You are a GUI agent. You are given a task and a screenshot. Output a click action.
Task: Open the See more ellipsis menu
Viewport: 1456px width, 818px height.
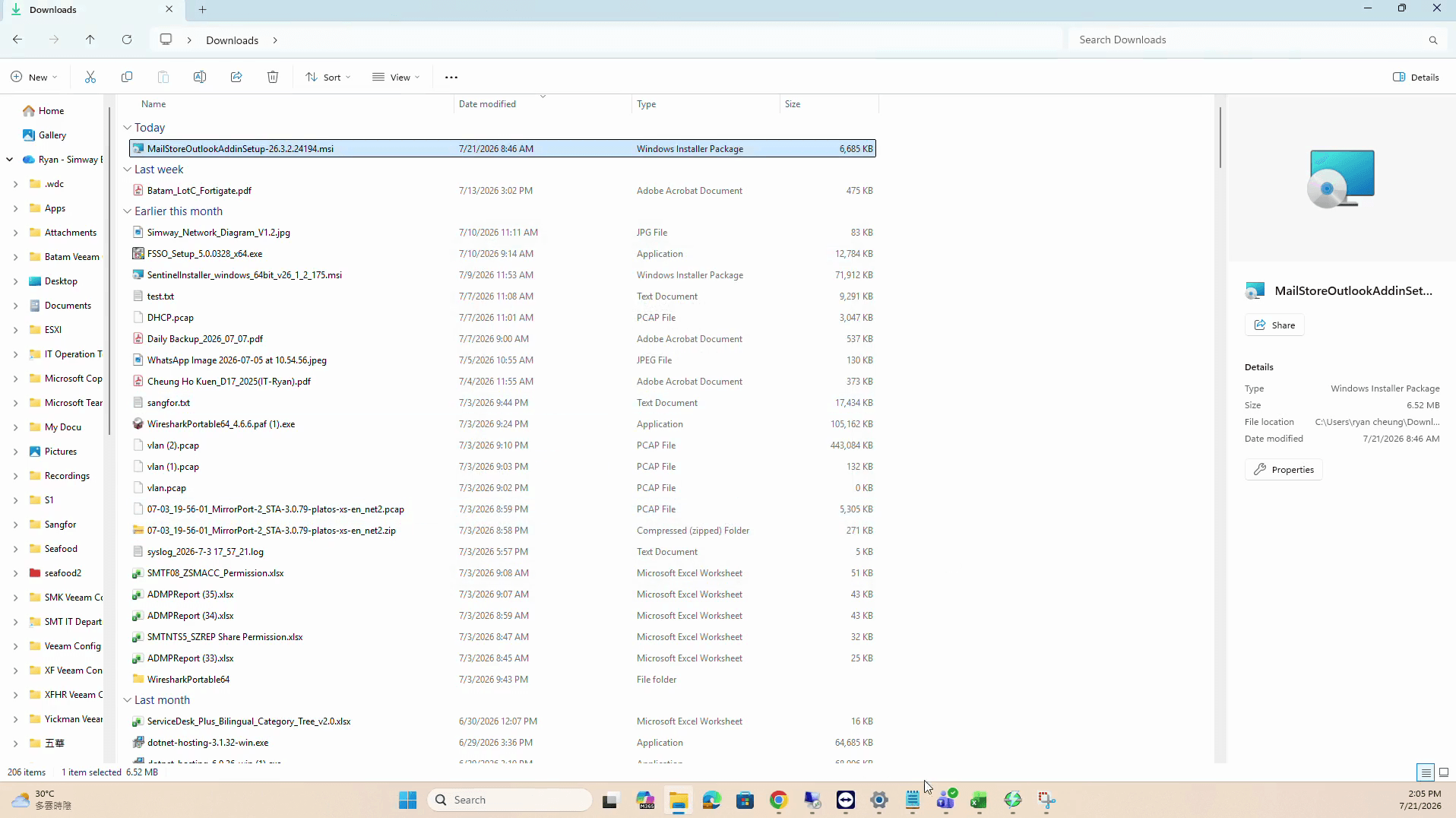pos(451,77)
